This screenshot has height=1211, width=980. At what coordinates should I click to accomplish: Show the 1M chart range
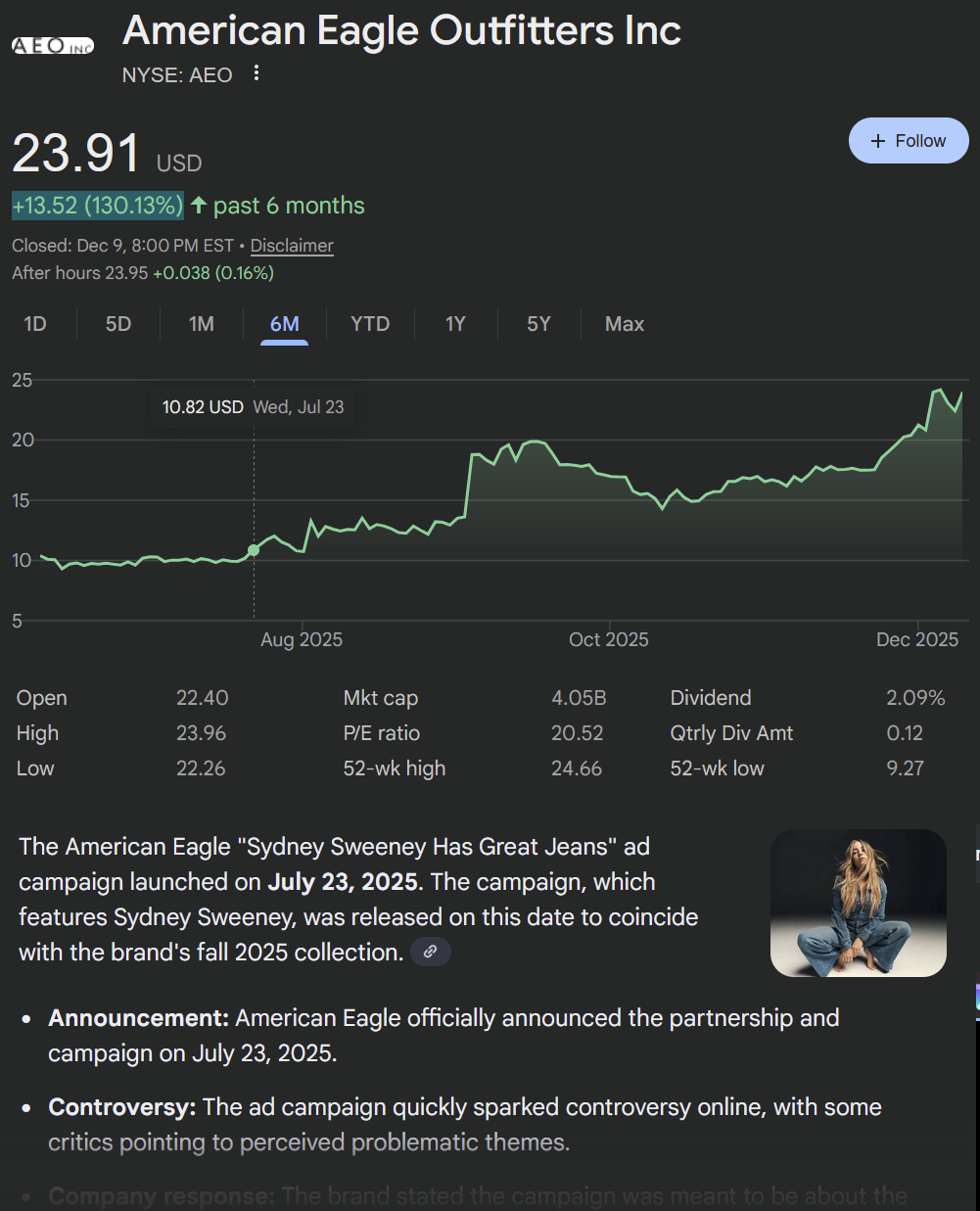(202, 324)
